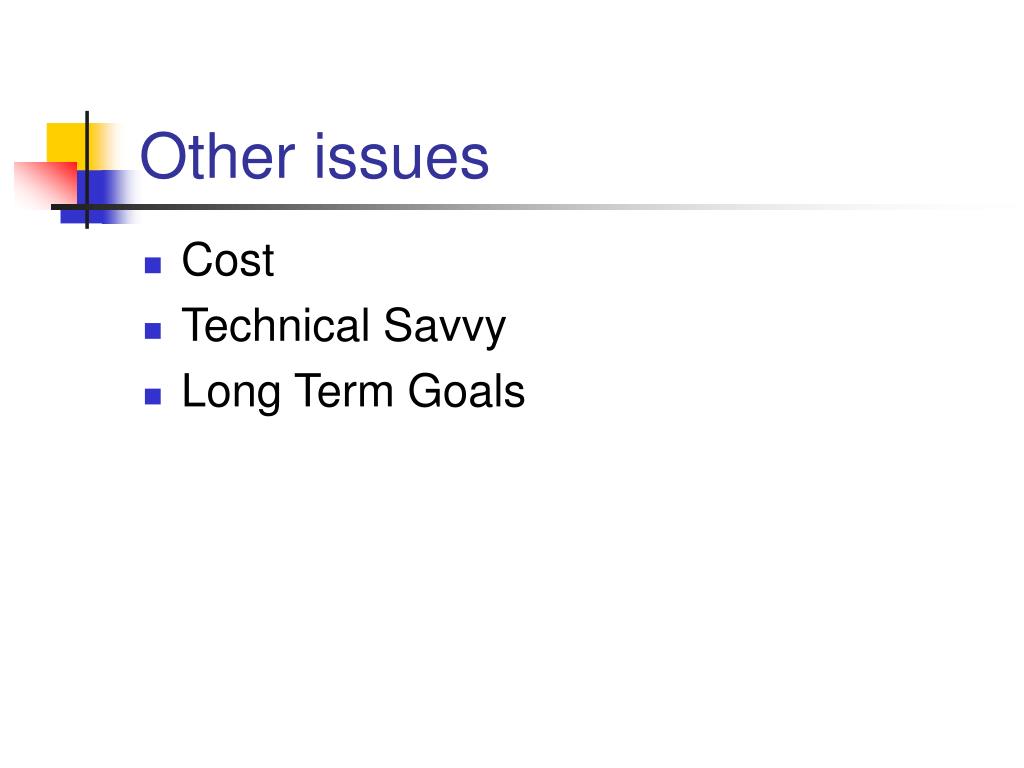Select the "Cost" bullet text
The width and height of the screenshot is (1024, 768).
click(x=228, y=260)
